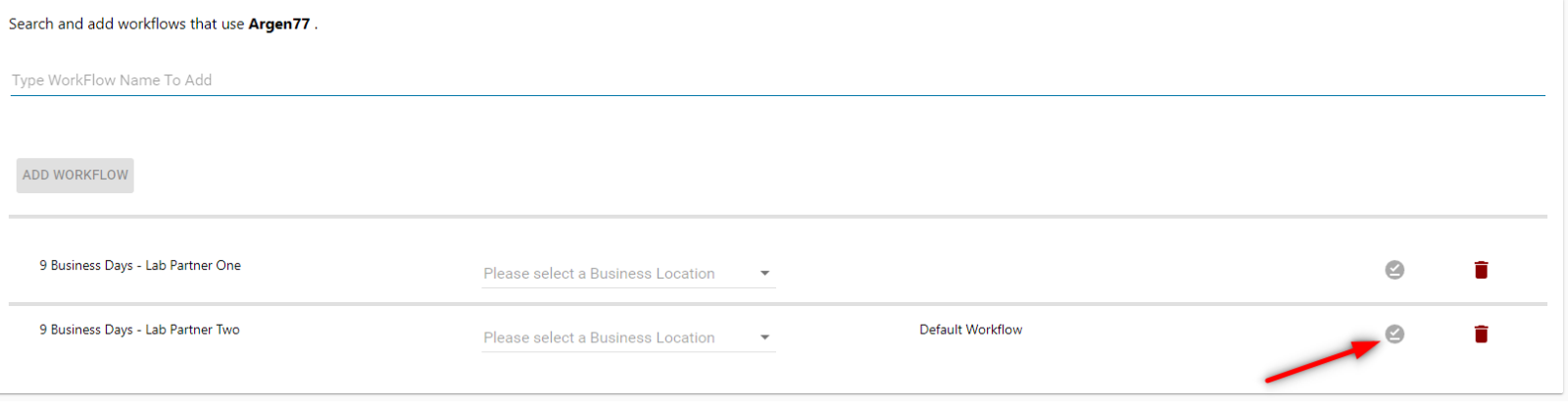Expand Lab Partner Two location dropdown arrow
This screenshot has height=410, width=1568.
764,337
